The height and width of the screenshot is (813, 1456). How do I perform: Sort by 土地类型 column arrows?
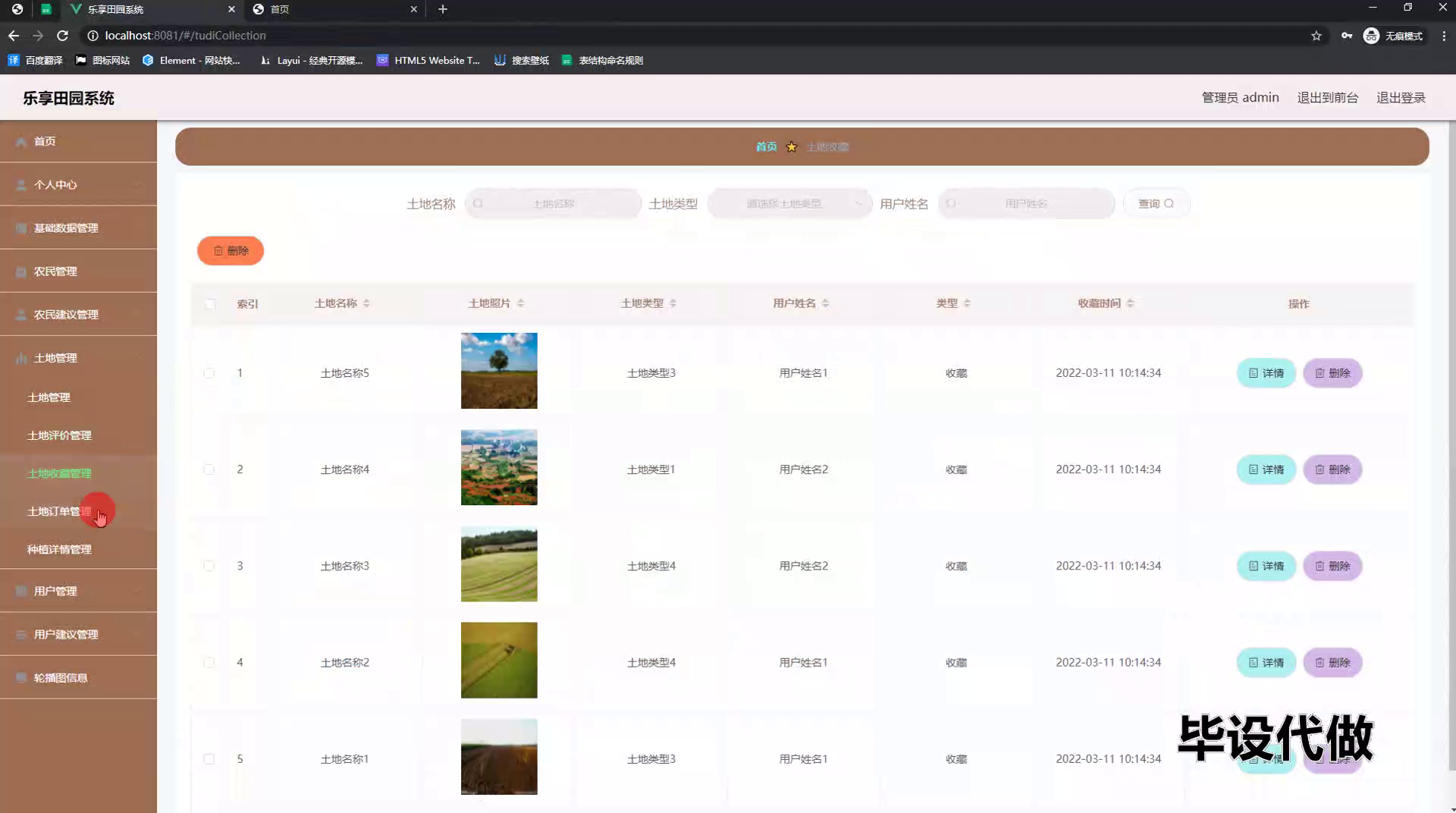(x=673, y=303)
